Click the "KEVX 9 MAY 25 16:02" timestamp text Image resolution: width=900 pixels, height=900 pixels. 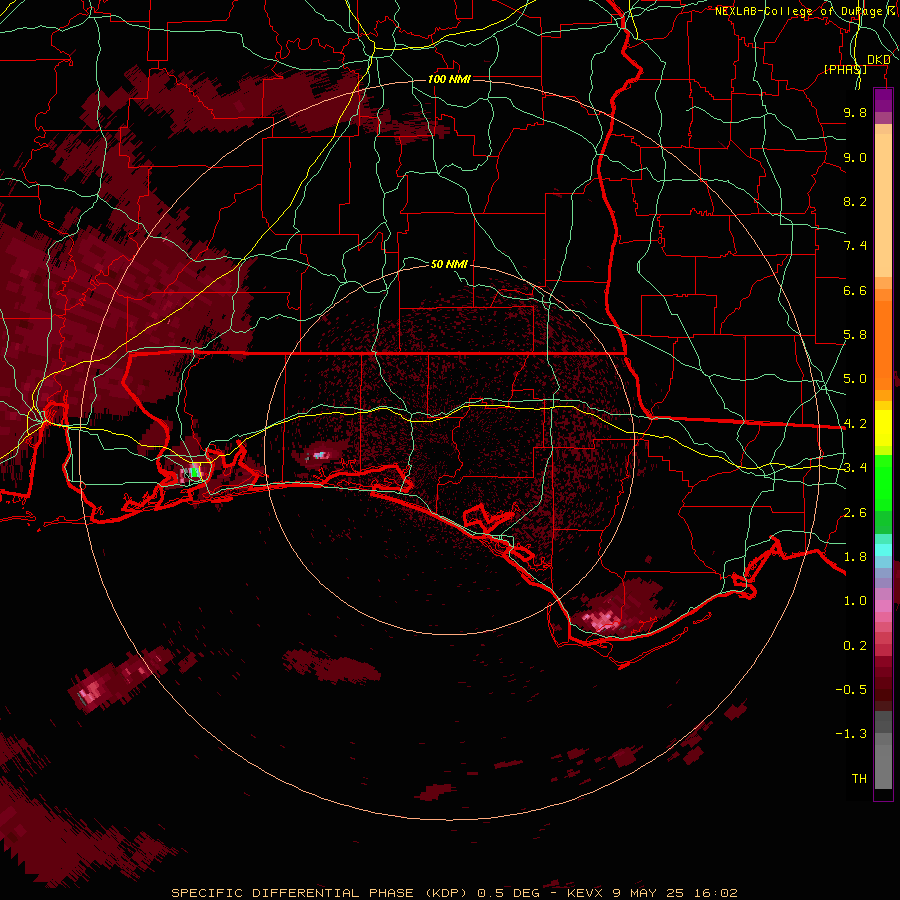(652, 893)
